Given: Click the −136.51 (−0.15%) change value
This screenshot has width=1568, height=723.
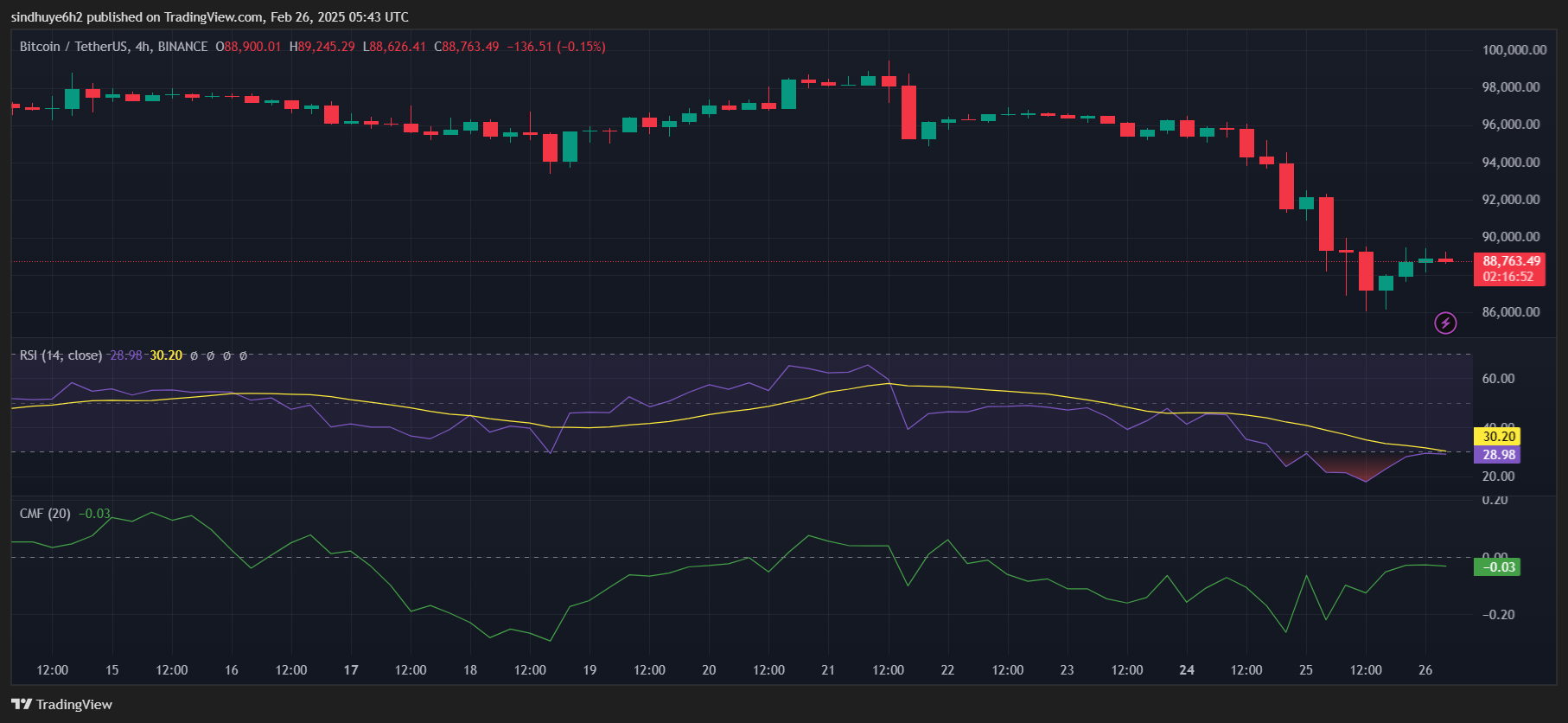Looking at the screenshot, I should [556, 47].
